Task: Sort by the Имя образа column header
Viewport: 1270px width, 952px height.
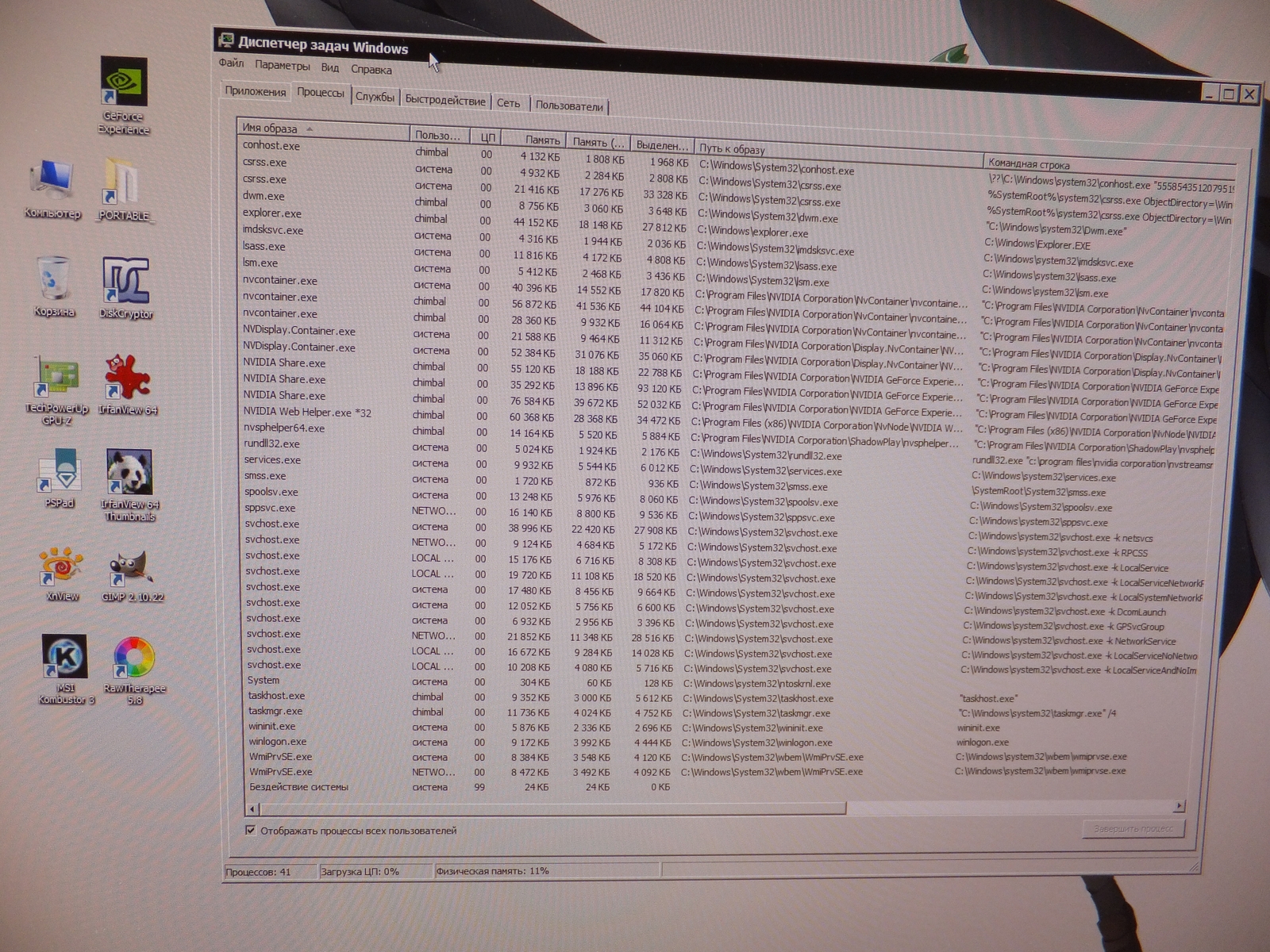Action: pos(323,129)
